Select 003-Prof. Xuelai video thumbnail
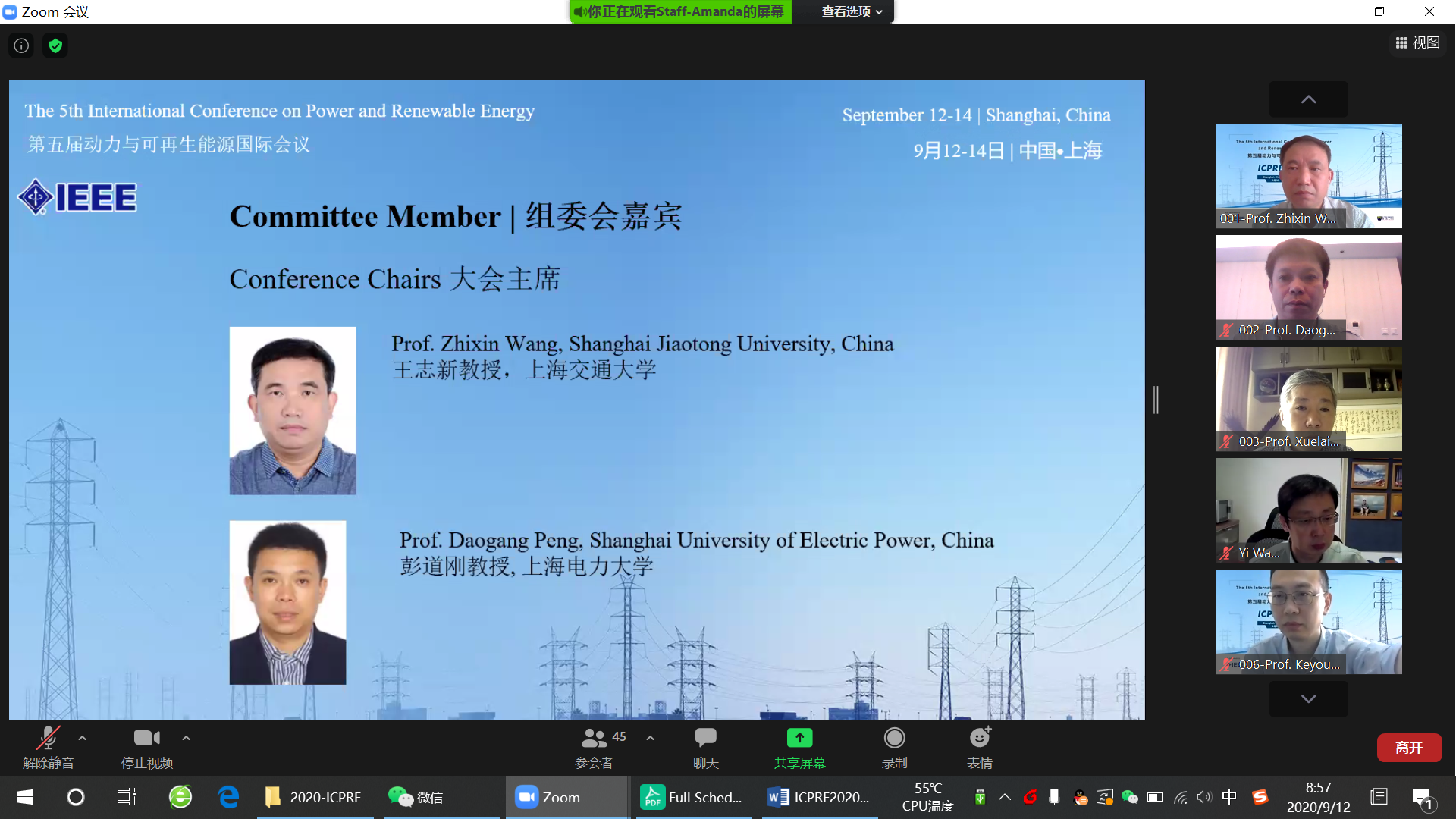The height and width of the screenshot is (819, 1456). coord(1308,399)
